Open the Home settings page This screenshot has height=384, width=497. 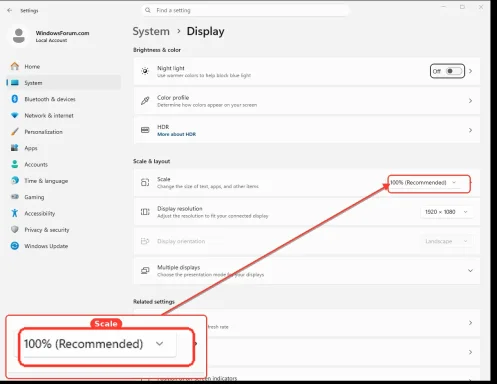pos(63,66)
